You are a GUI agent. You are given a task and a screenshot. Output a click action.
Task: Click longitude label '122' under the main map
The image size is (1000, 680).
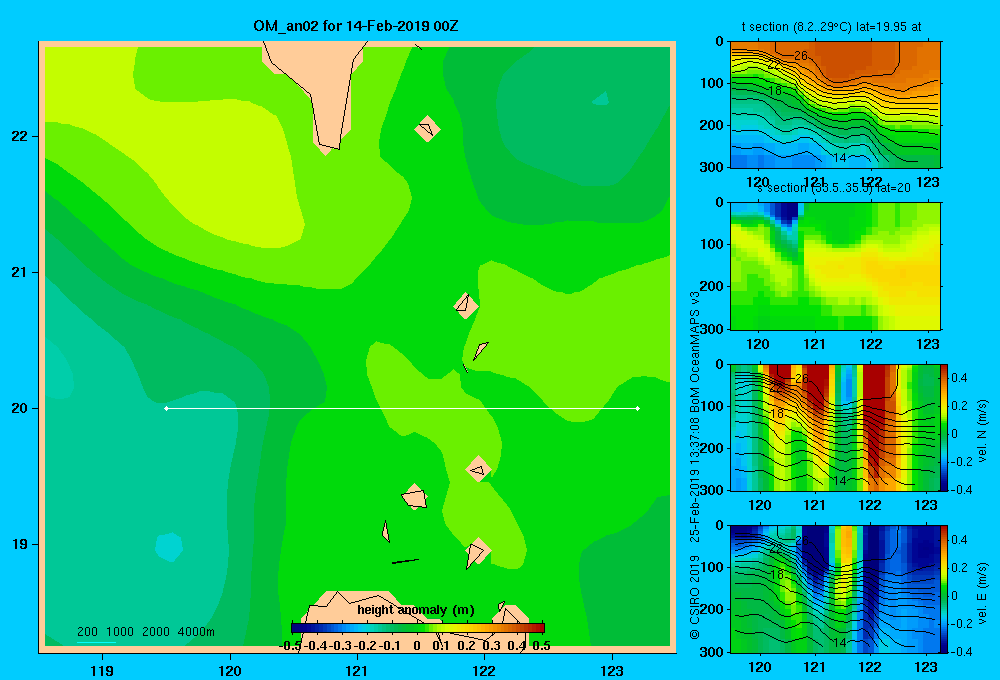[x=485, y=670]
